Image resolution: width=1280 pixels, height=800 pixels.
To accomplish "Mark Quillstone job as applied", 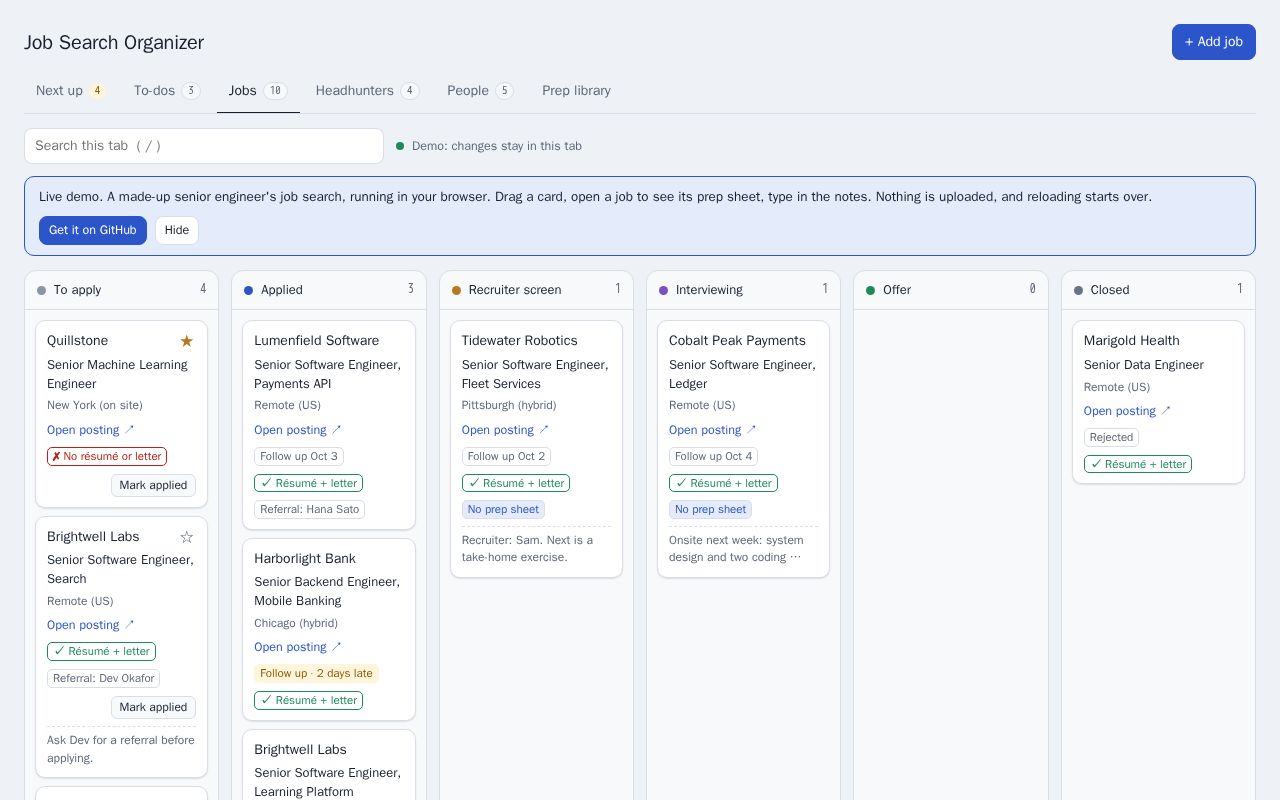I will [153, 485].
